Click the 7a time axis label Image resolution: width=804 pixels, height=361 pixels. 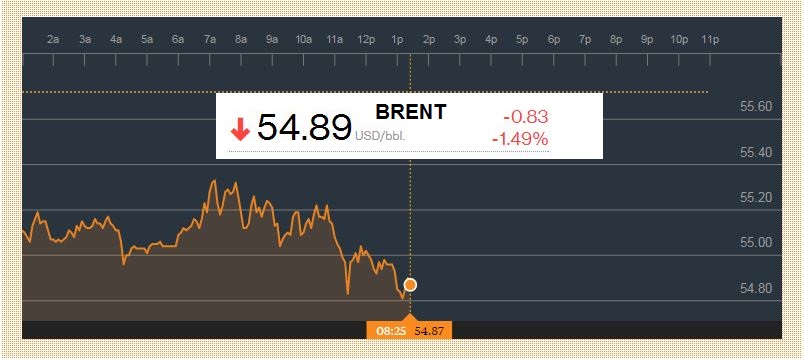209,39
